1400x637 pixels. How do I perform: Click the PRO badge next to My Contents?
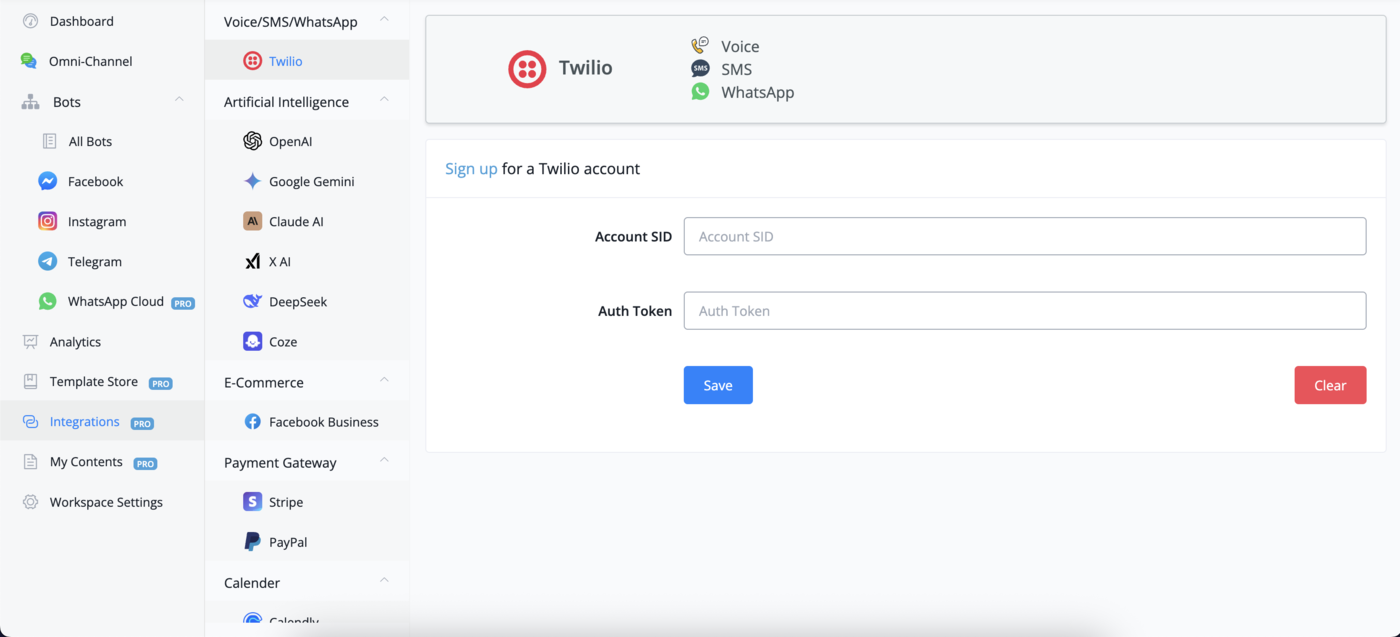click(x=145, y=463)
